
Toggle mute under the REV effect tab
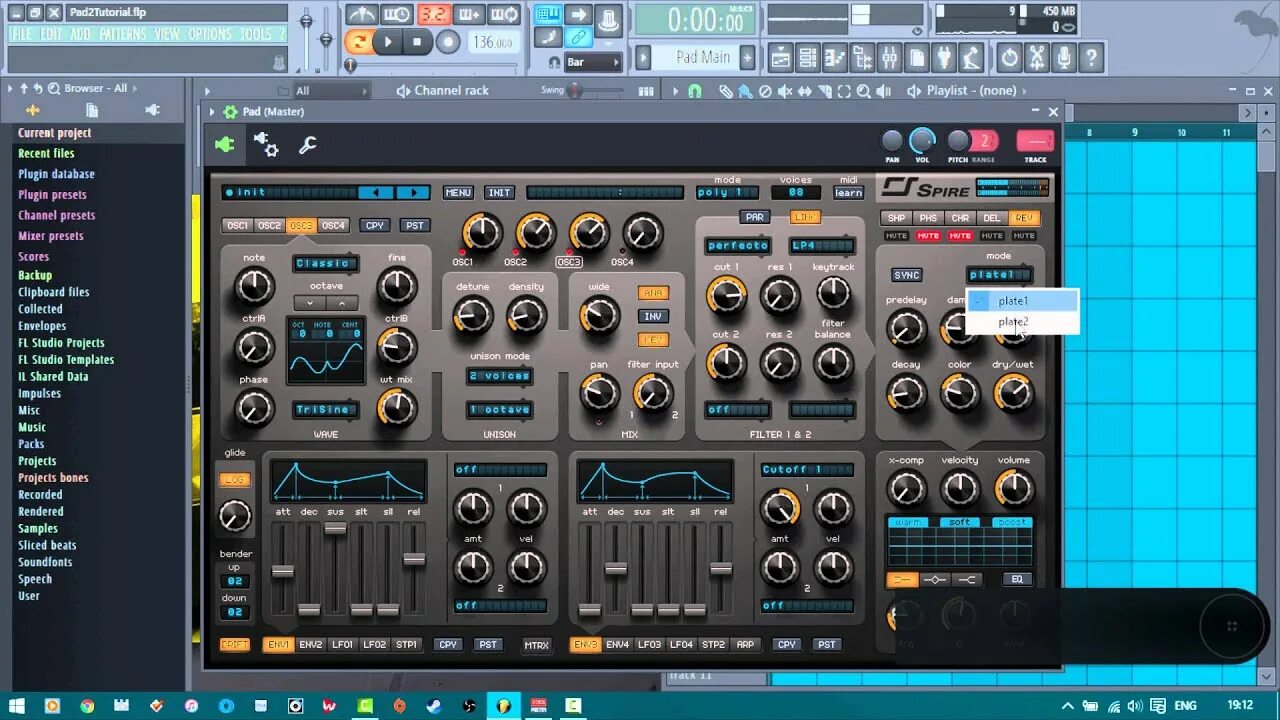point(1024,236)
